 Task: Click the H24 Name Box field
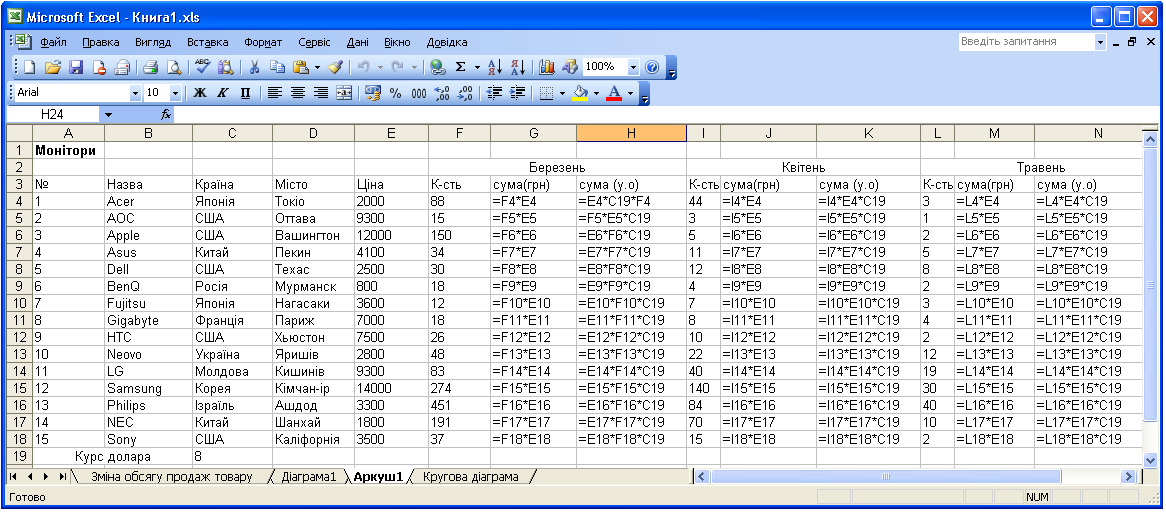[x=52, y=115]
